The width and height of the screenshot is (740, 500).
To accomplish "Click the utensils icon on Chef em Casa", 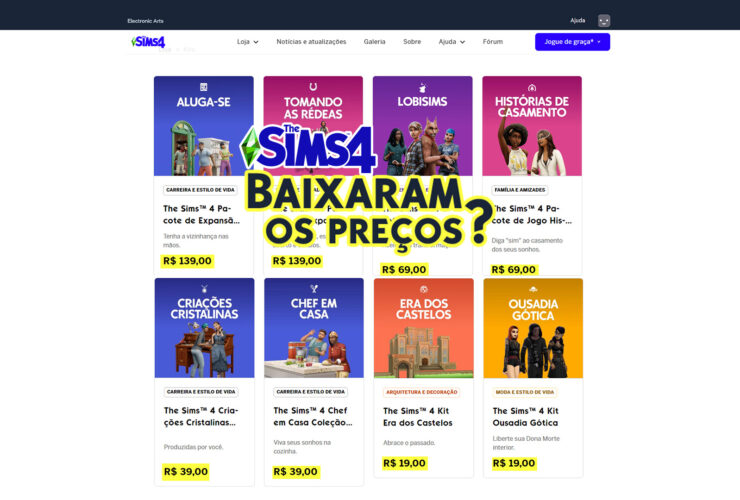I will (x=314, y=288).
